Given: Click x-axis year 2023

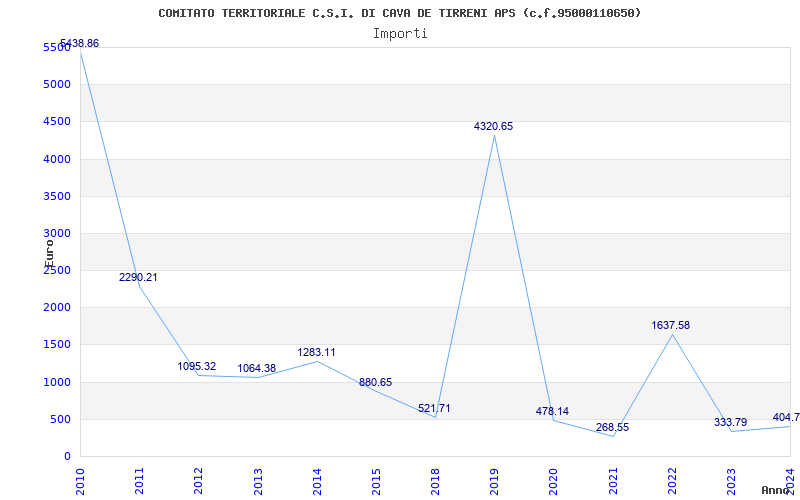Looking at the screenshot, I should [731, 481].
